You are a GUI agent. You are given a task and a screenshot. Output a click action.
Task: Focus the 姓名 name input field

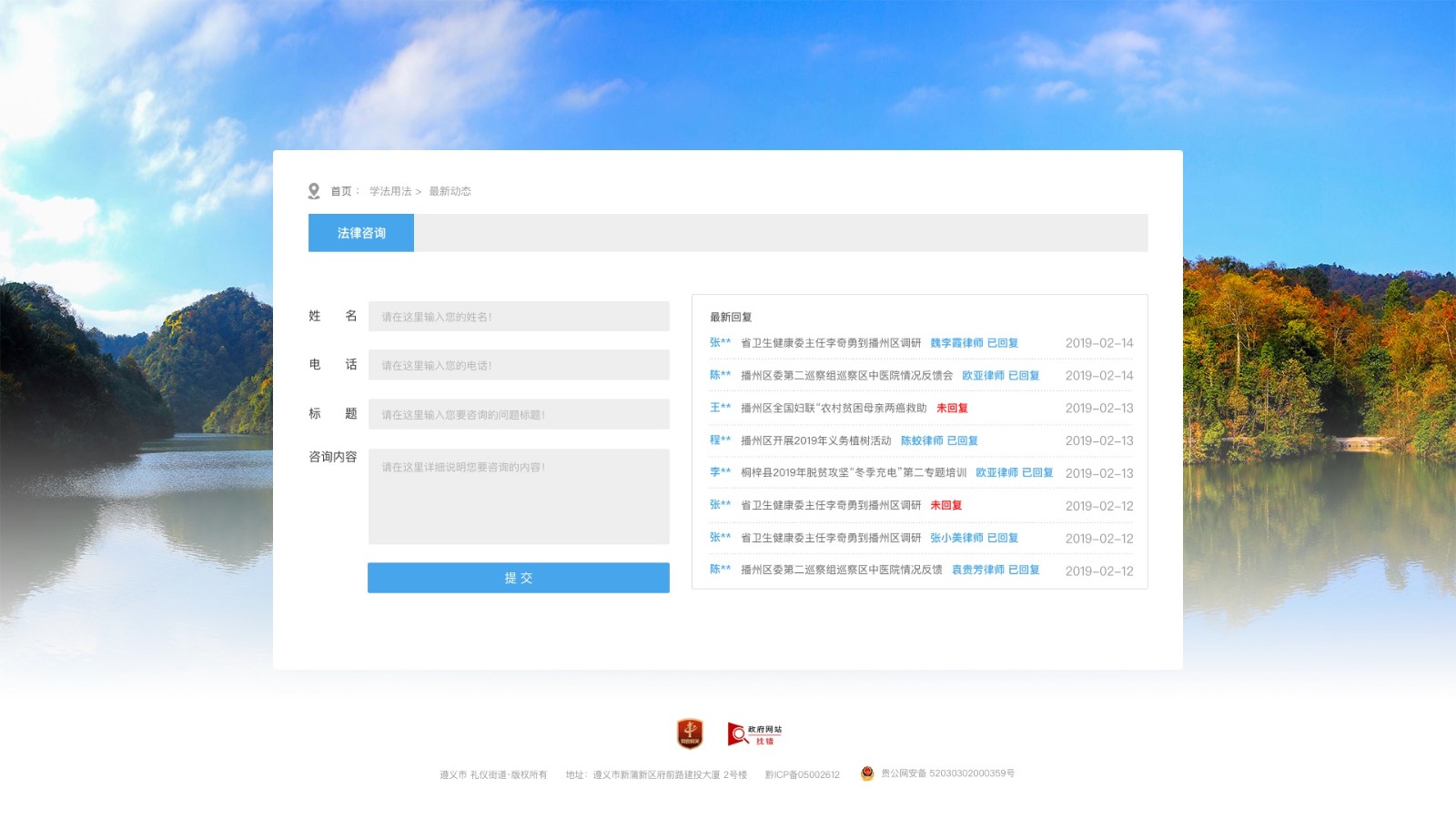(519, 317)
